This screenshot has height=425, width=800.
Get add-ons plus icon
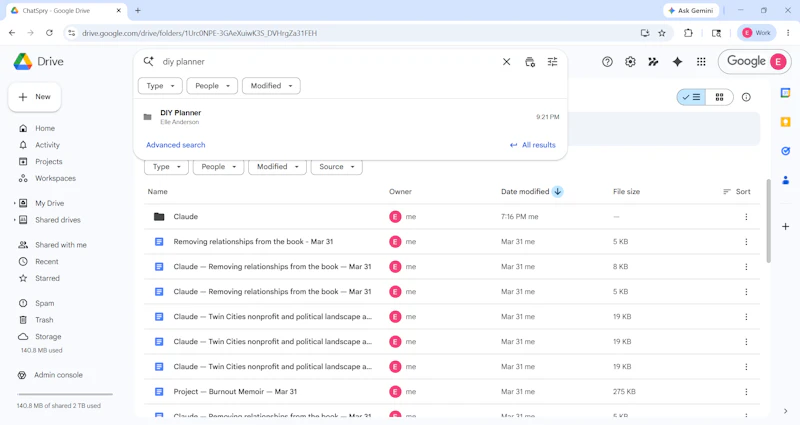pyautogui.click(x=785, y=226)
